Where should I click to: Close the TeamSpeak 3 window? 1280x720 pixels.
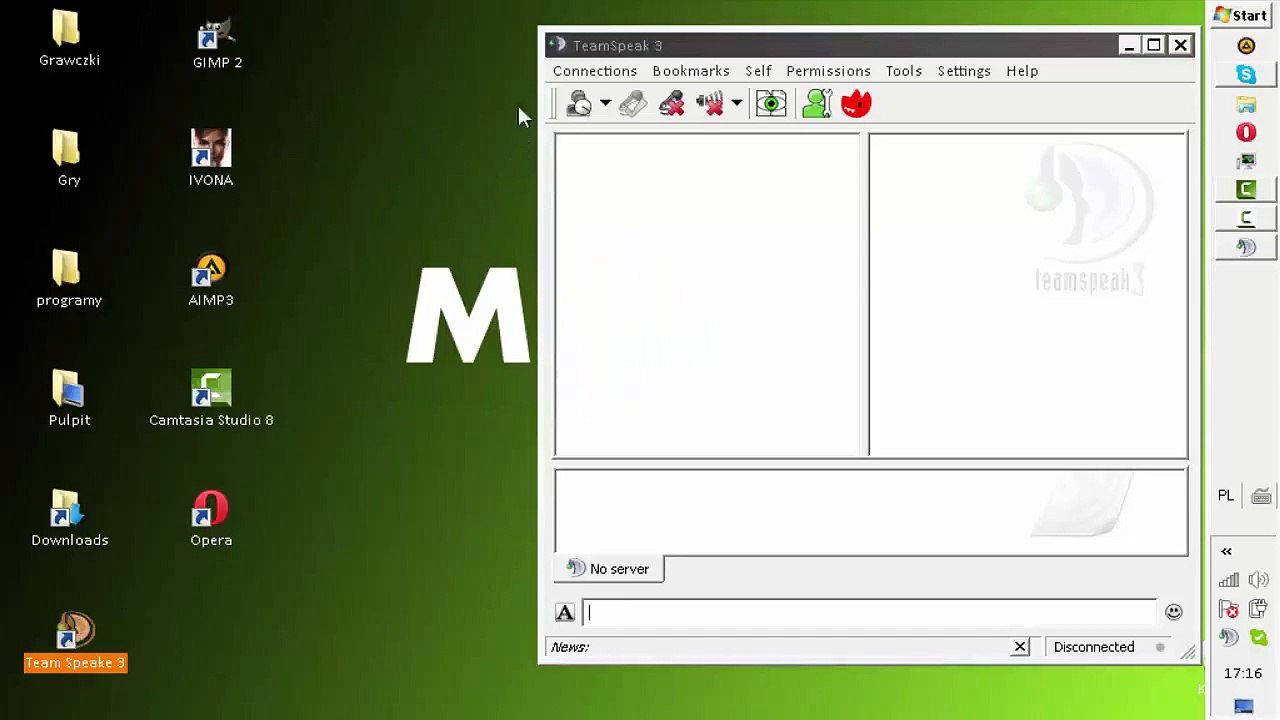[x=1180, y=45]
